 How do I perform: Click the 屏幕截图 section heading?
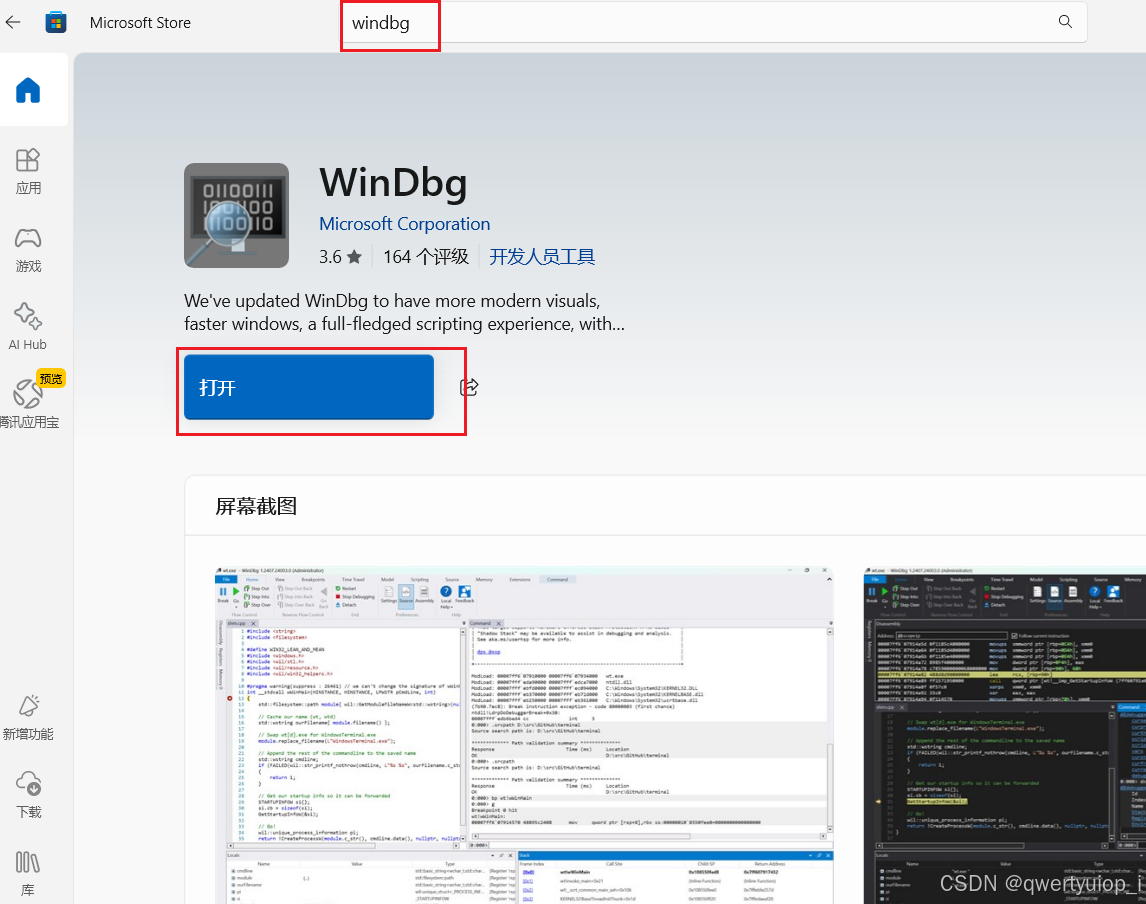pyautogui.click(x=256, y=506)
